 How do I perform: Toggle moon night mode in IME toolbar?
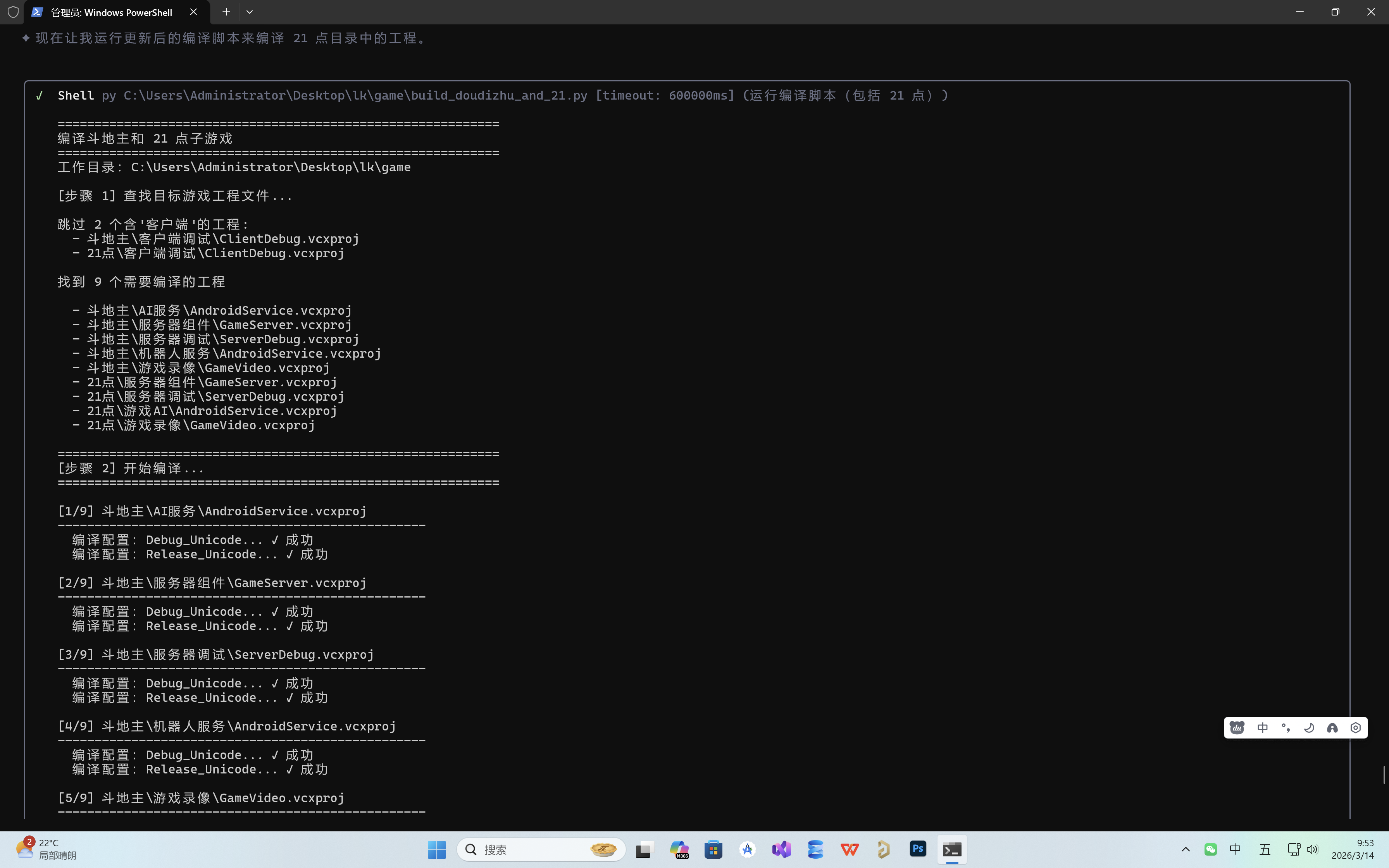pyautogui.click(x=1309, y=728)
